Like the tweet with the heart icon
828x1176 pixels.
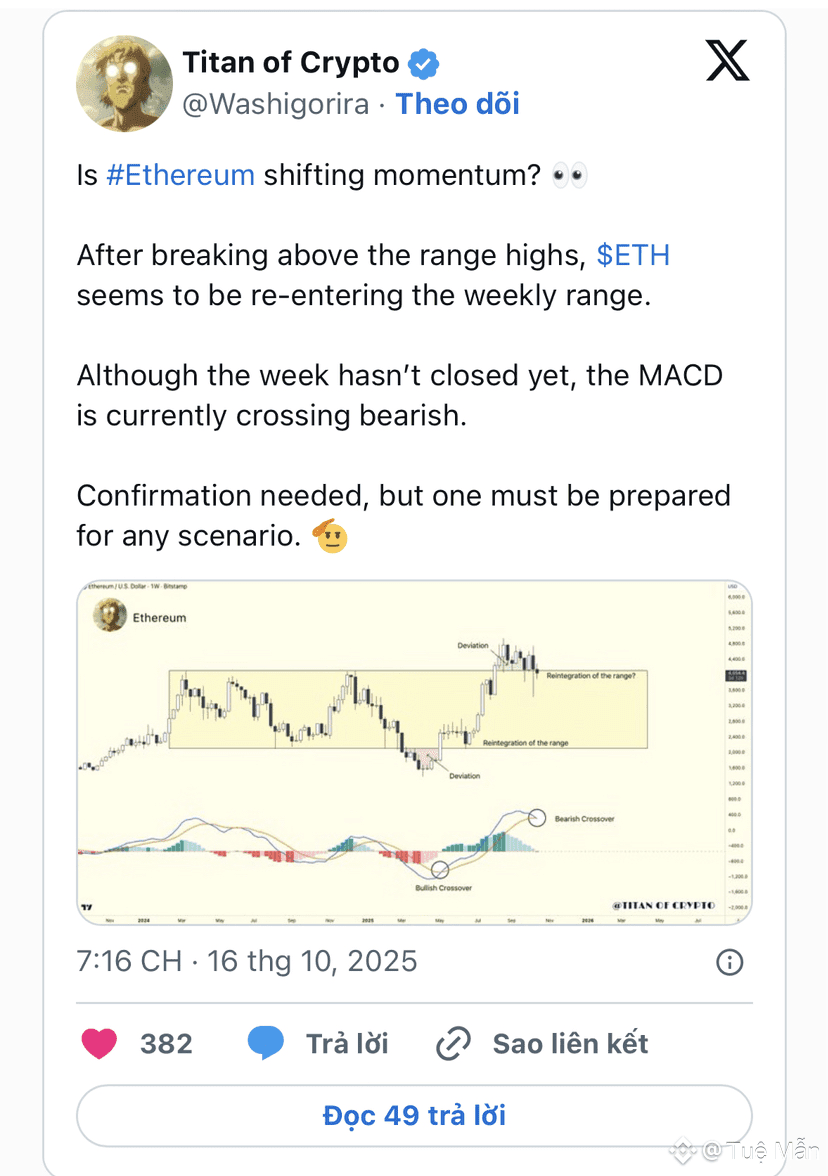(99, 1044)
